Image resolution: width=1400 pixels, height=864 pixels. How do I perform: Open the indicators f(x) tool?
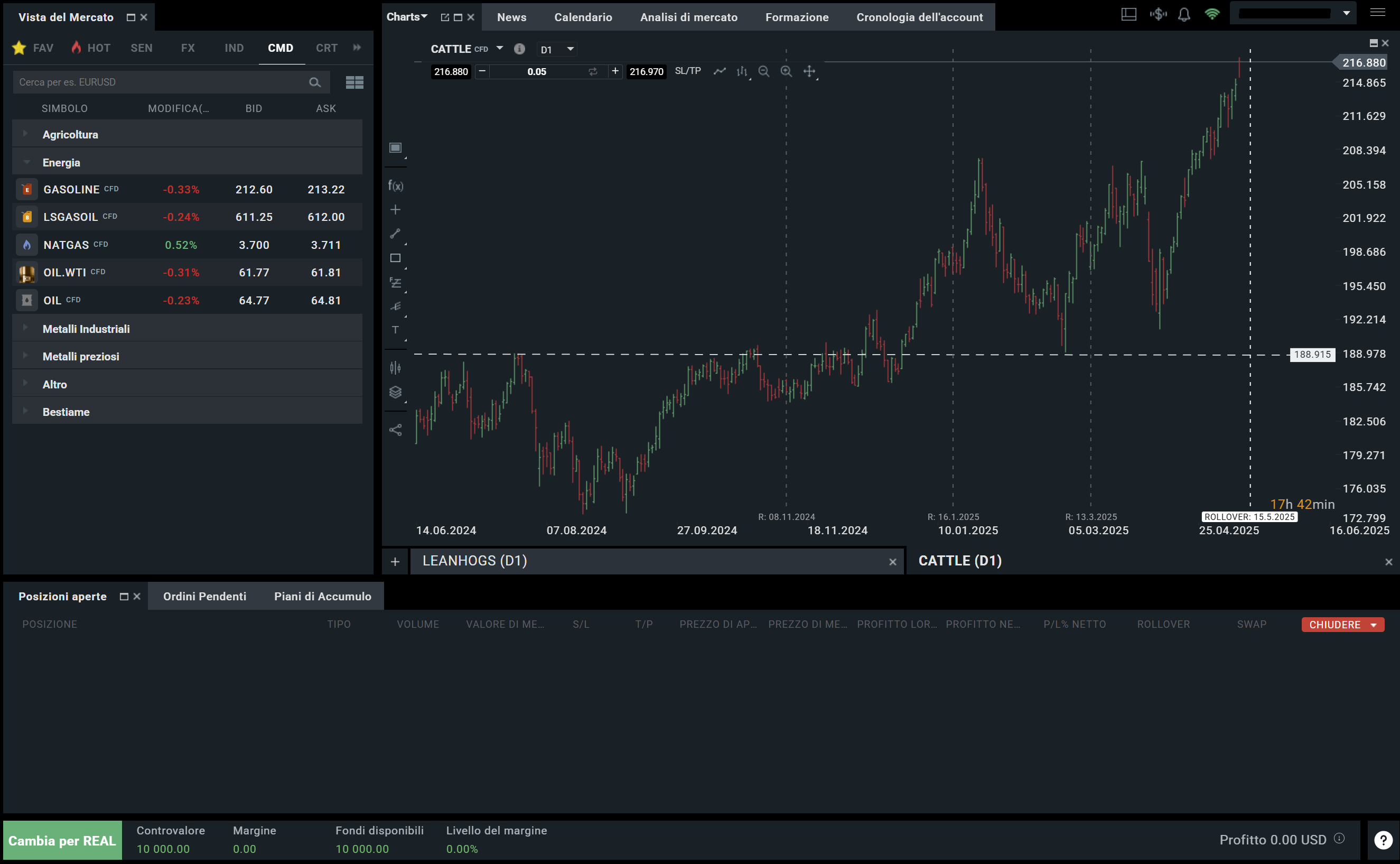[x=395, y=185]
